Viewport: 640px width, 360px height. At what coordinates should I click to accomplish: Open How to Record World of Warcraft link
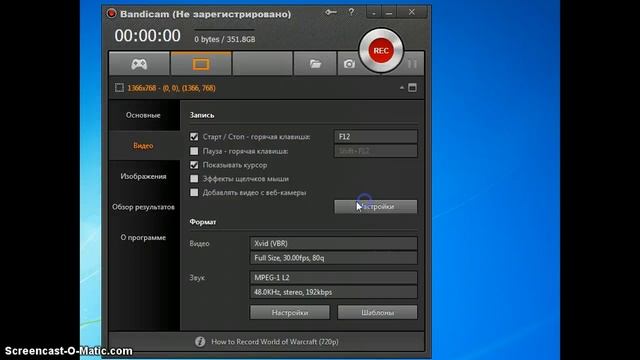275,342
